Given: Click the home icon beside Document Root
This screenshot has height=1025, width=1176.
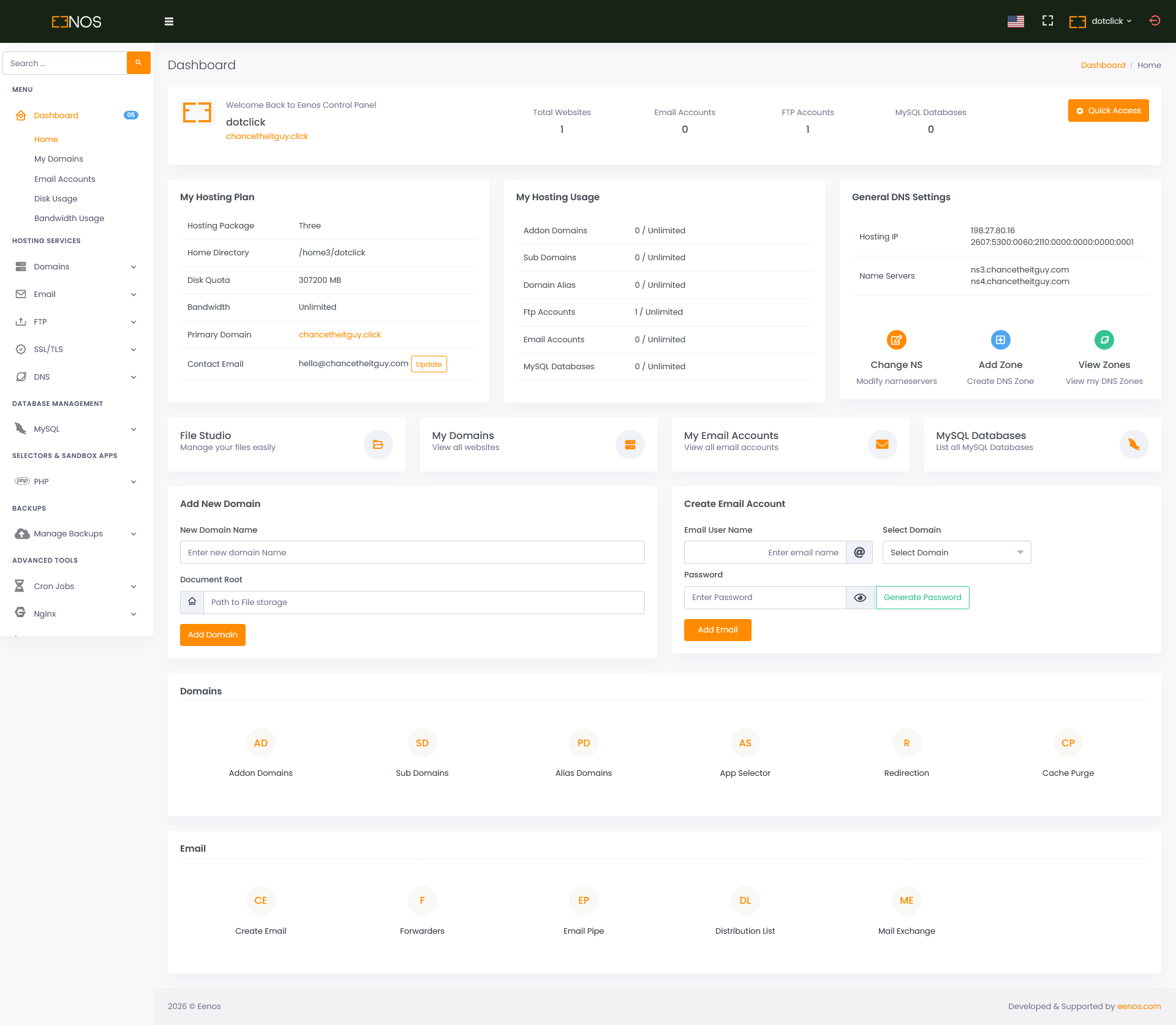Looking at the screenshot, I should coord(192,603).
